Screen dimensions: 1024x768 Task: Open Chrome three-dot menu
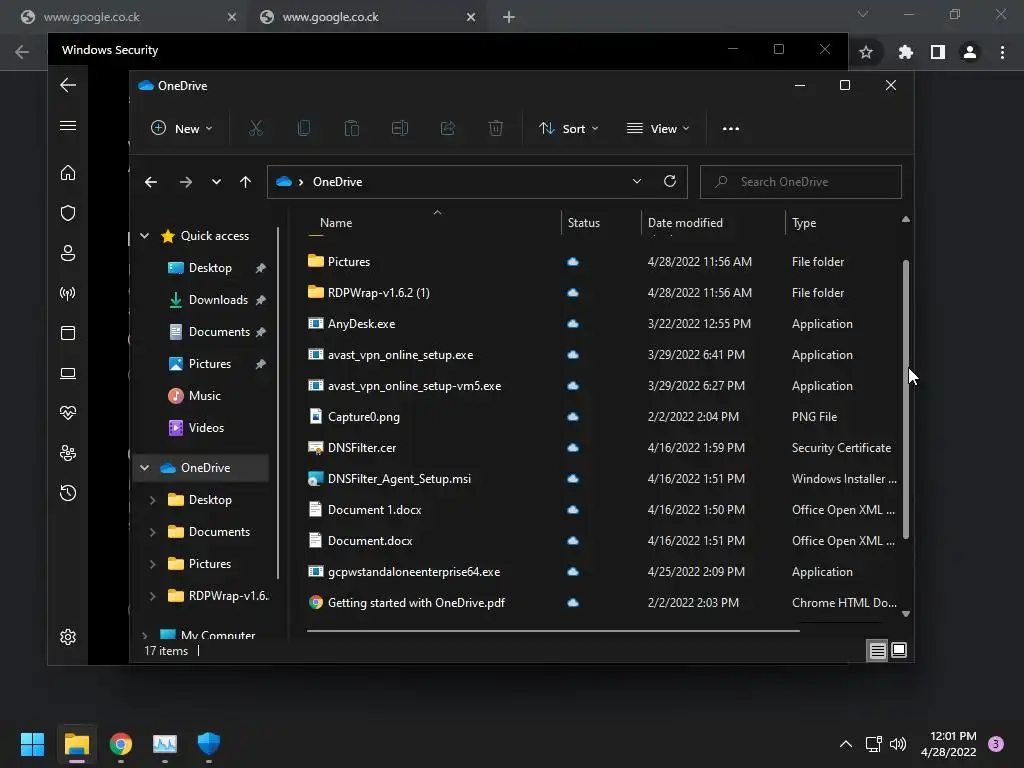(x=1002, y=52)
